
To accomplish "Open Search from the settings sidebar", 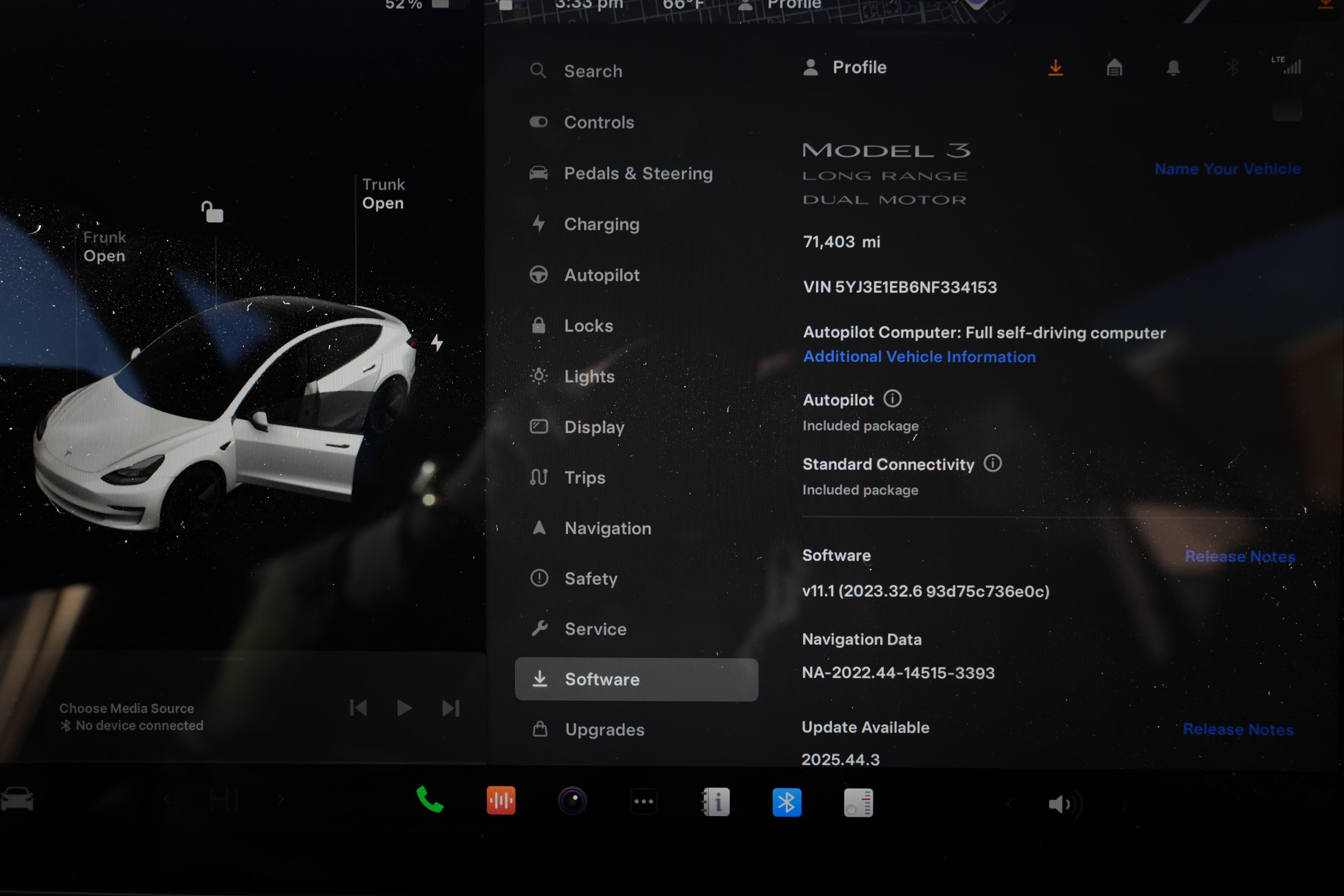I will pyautogui.click(x=593, y=71).
